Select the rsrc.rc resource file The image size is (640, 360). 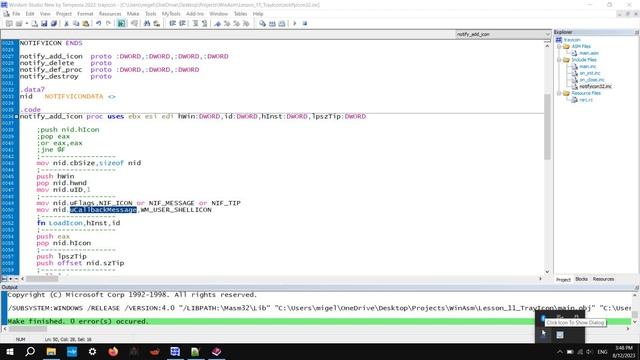586,100
